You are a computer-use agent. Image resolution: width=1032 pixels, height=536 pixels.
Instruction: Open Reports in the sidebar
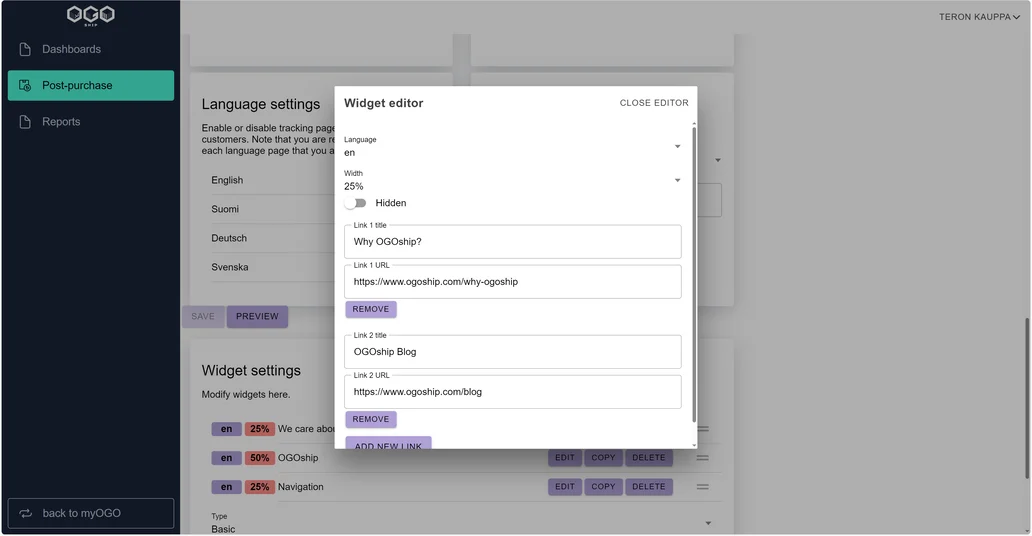(x=91, y=122)
